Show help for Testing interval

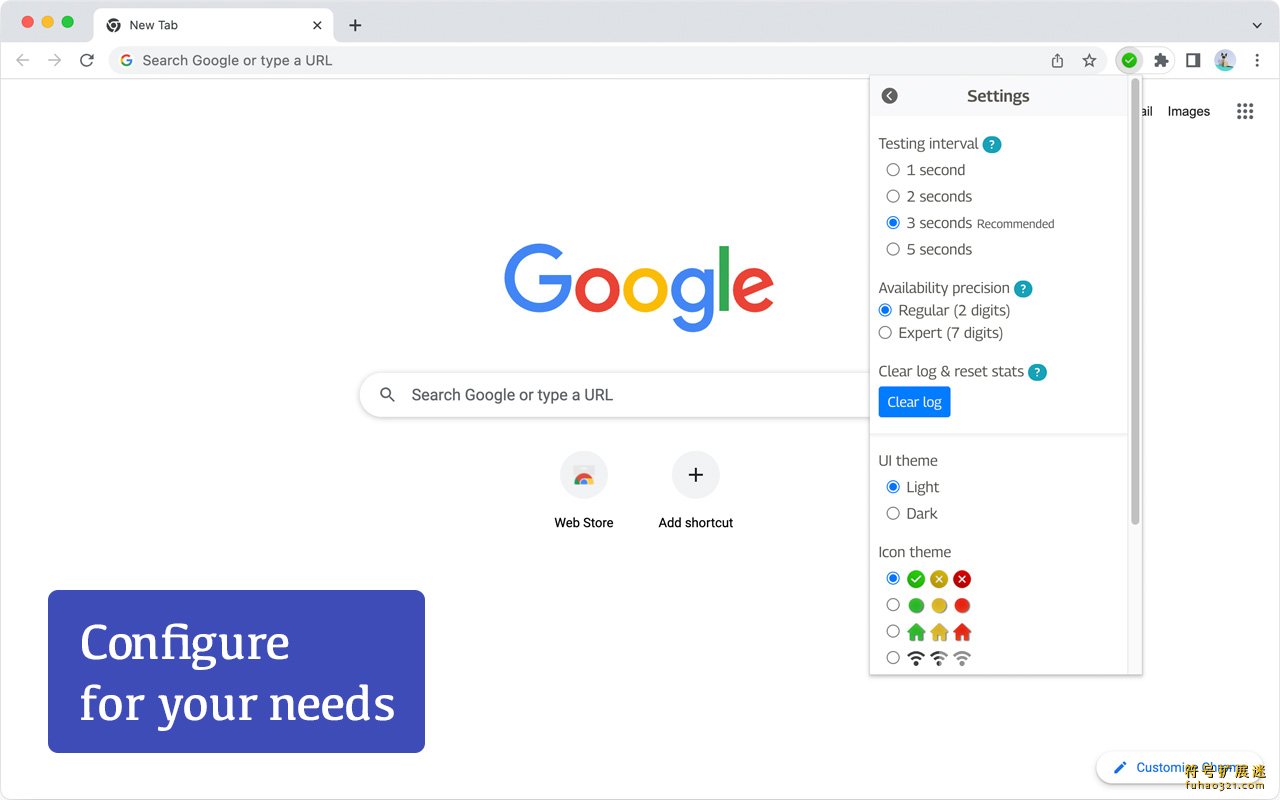pos(991,144)
